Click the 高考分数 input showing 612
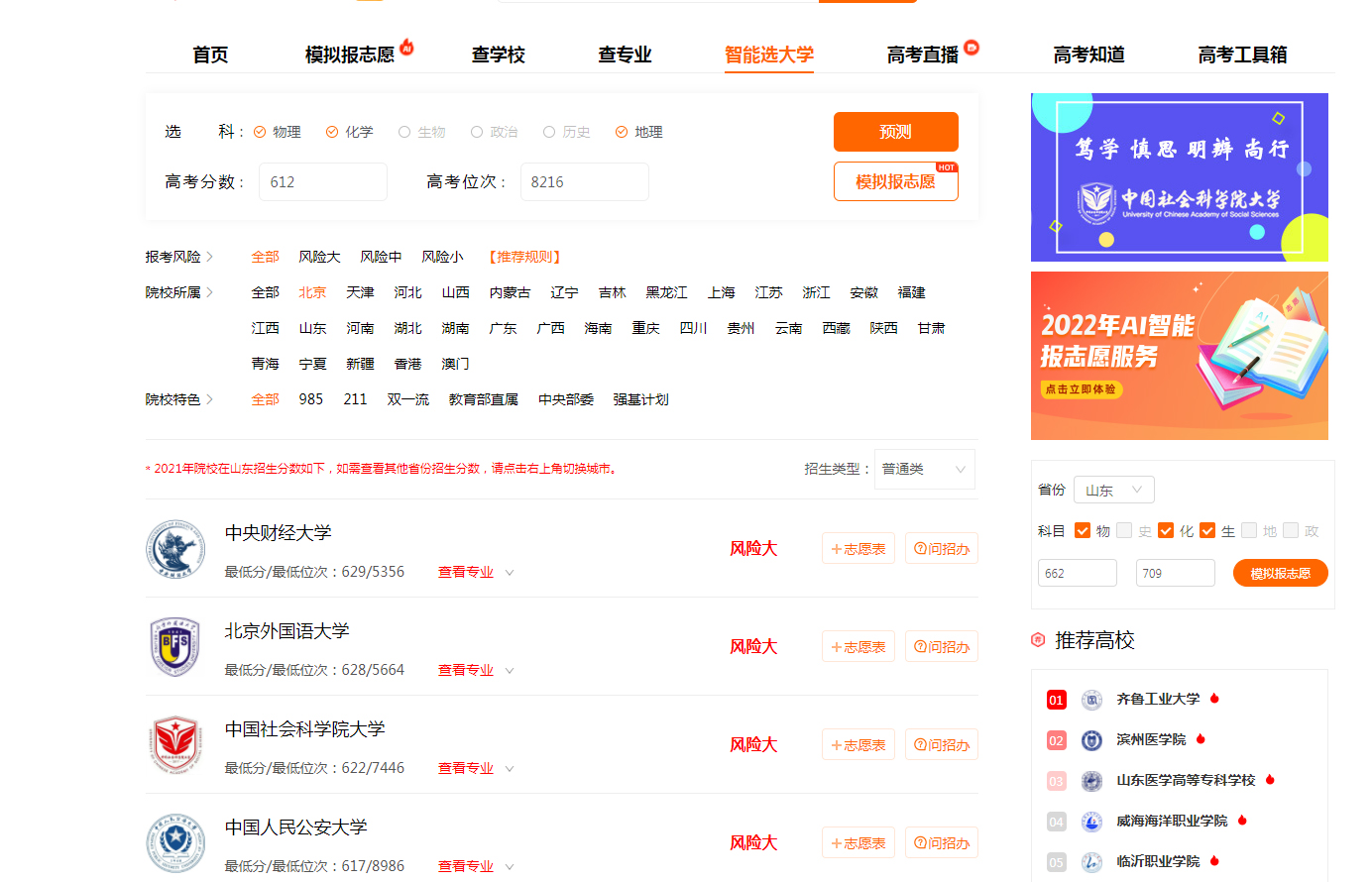Image resolution: width=1372 pixels, height=882 pixels. pyautogui.click(x=322, y=181)
